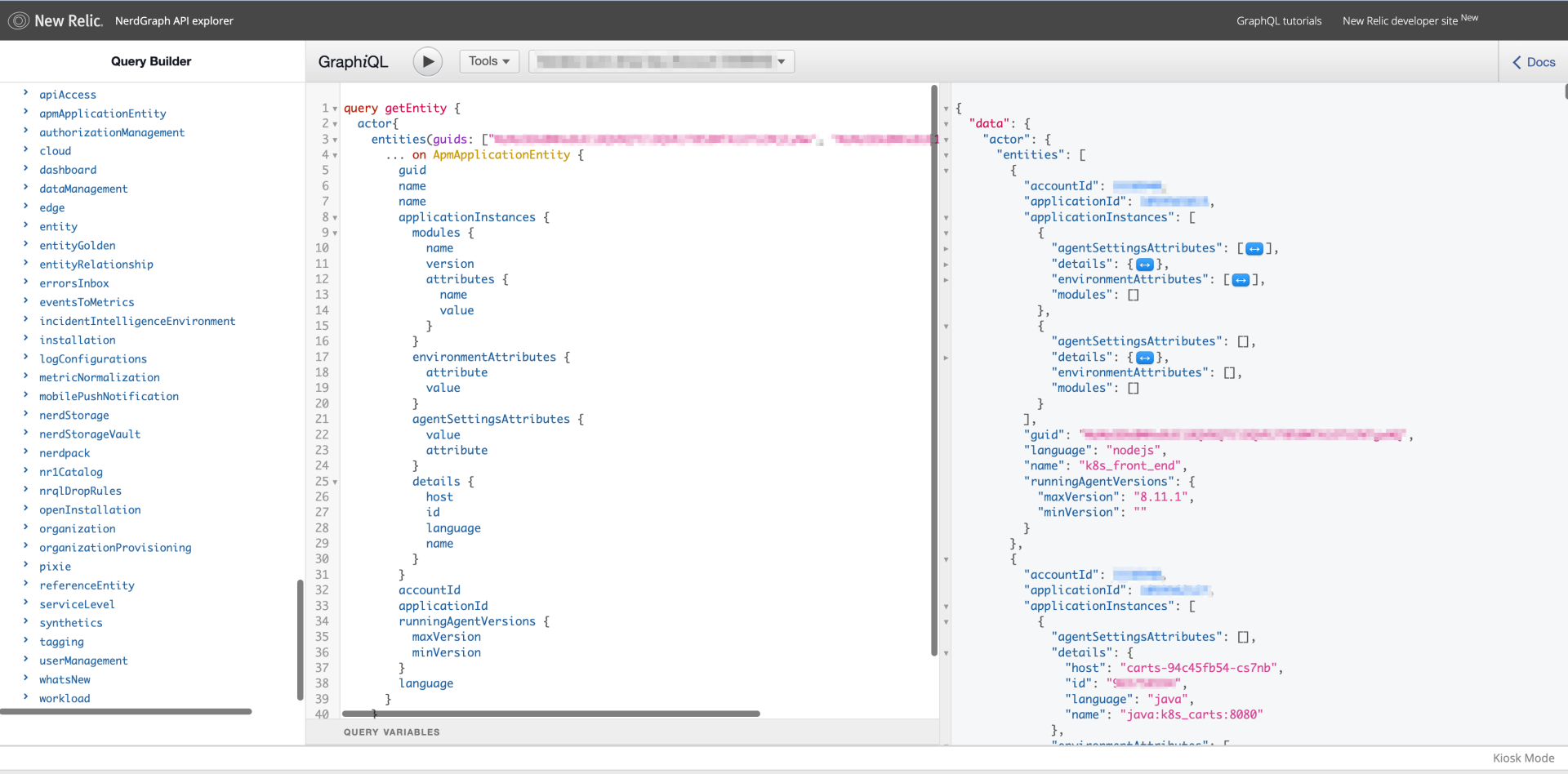This screenshot has width=1568, height=774.
Task: Expand the inline environmentAttributes value in results
Action: 1241,279
